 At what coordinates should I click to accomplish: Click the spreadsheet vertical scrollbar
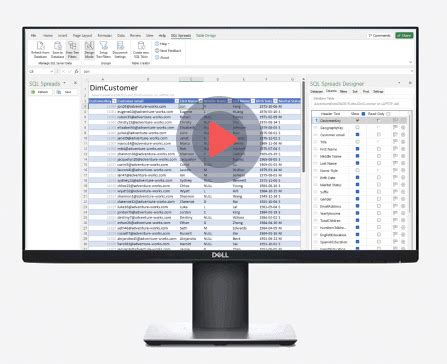[x=303, y=127]
